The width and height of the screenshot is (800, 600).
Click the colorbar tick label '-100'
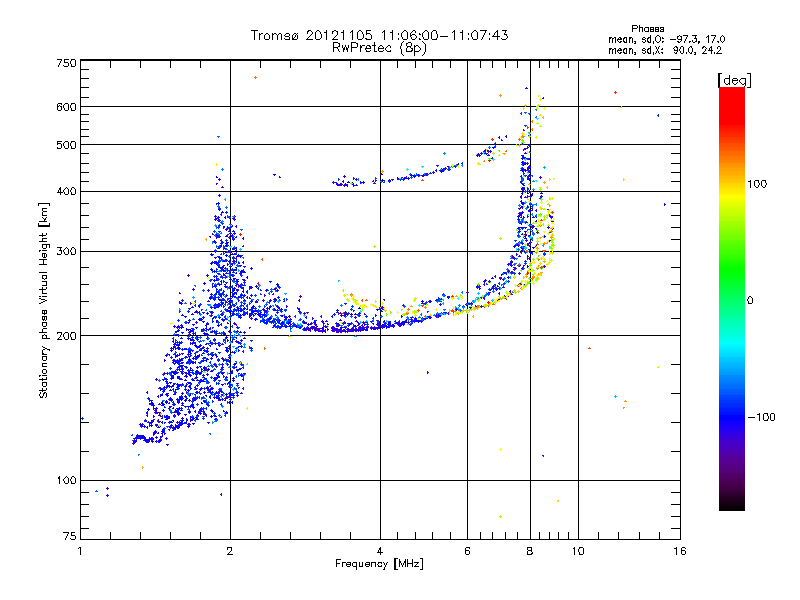(x=761, y=417)
